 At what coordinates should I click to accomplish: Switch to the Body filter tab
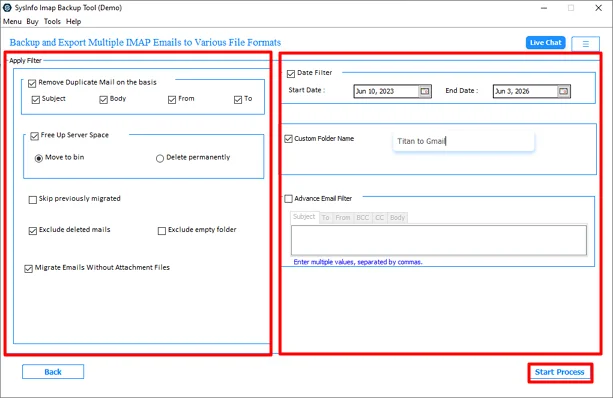pyautogui.click(x=397, y=217)
